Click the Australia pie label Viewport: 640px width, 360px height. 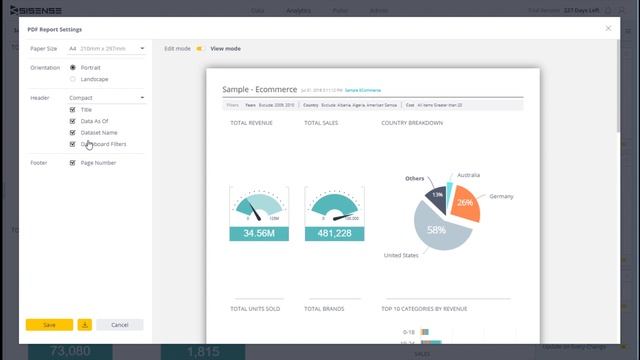click(x=469, y=175)
